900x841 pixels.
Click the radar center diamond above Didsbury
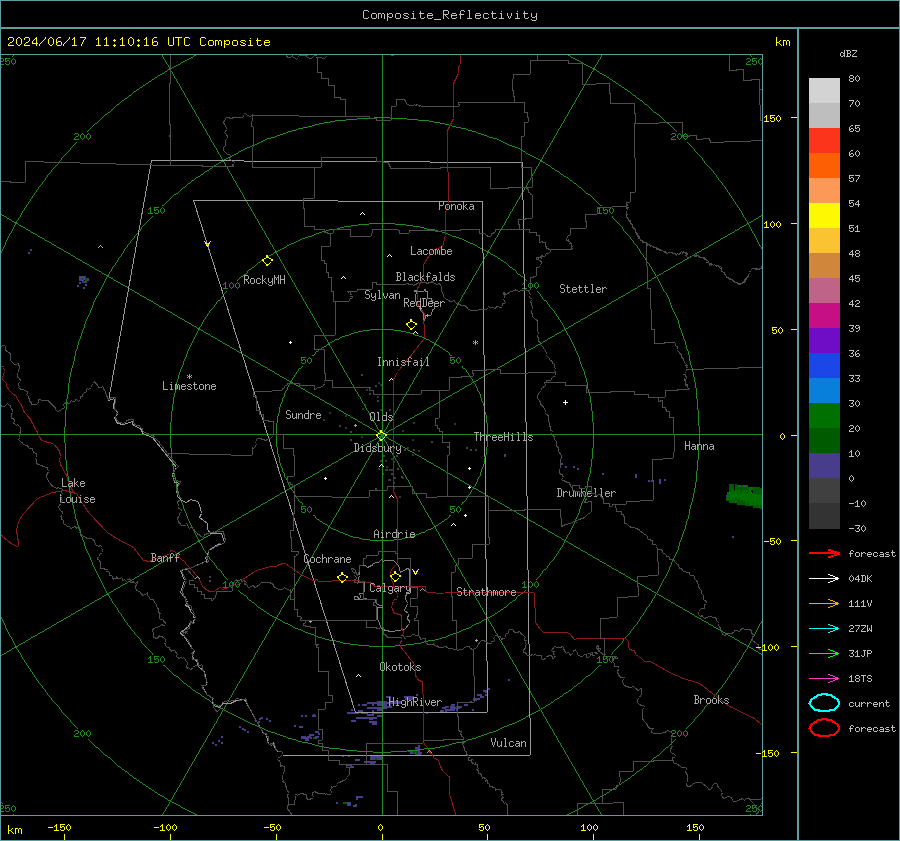click(382, 436)
